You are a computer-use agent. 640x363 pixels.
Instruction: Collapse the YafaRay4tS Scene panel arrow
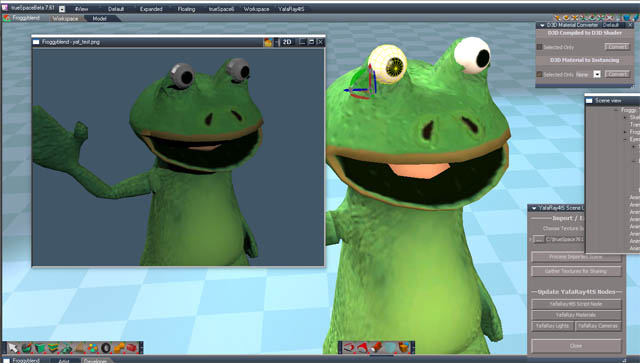tap(534, 208)
